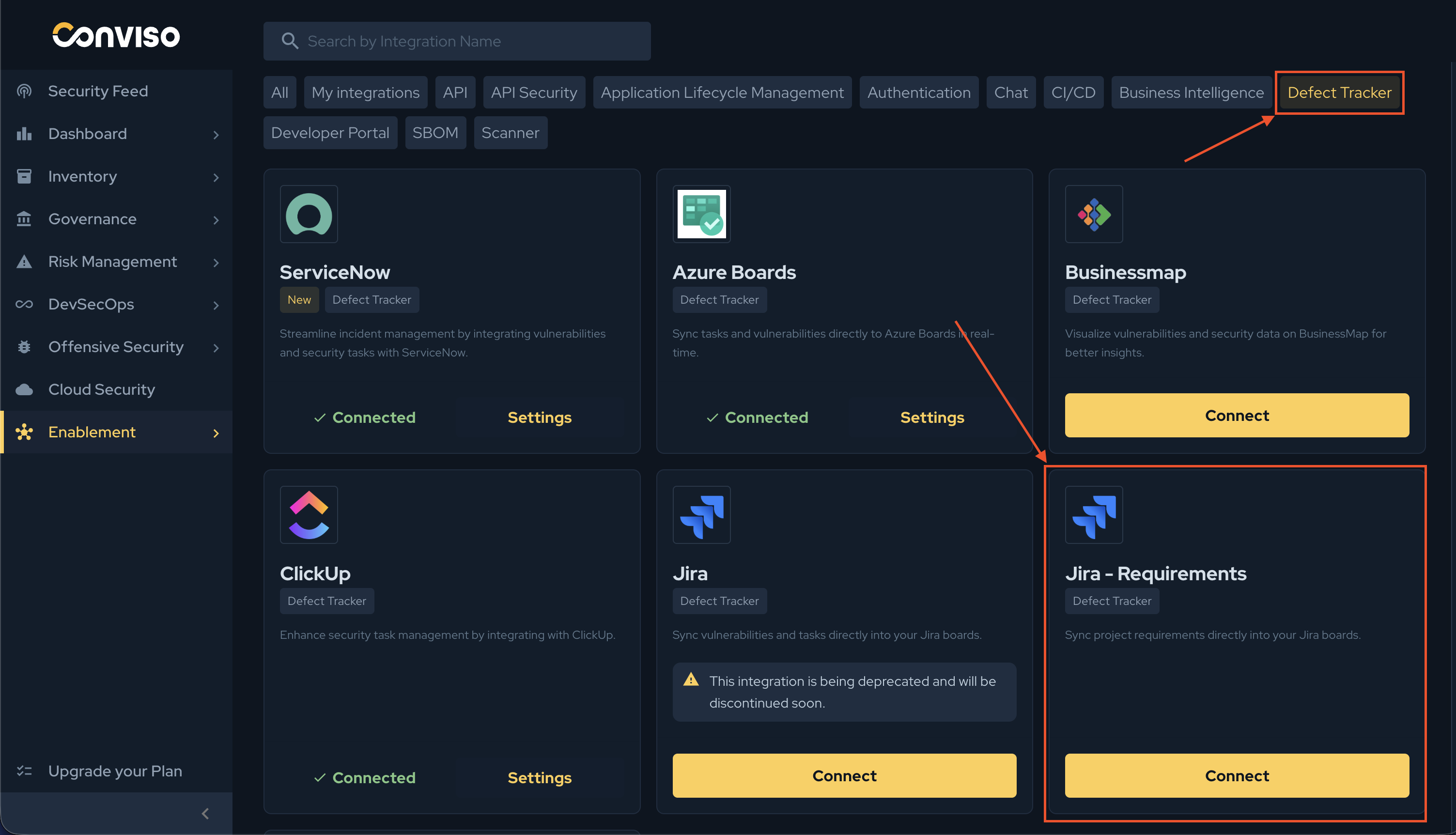Click the Conviso logo
Image resolution: width=1456 pixels, height=835 pixels.
[116, 35]
